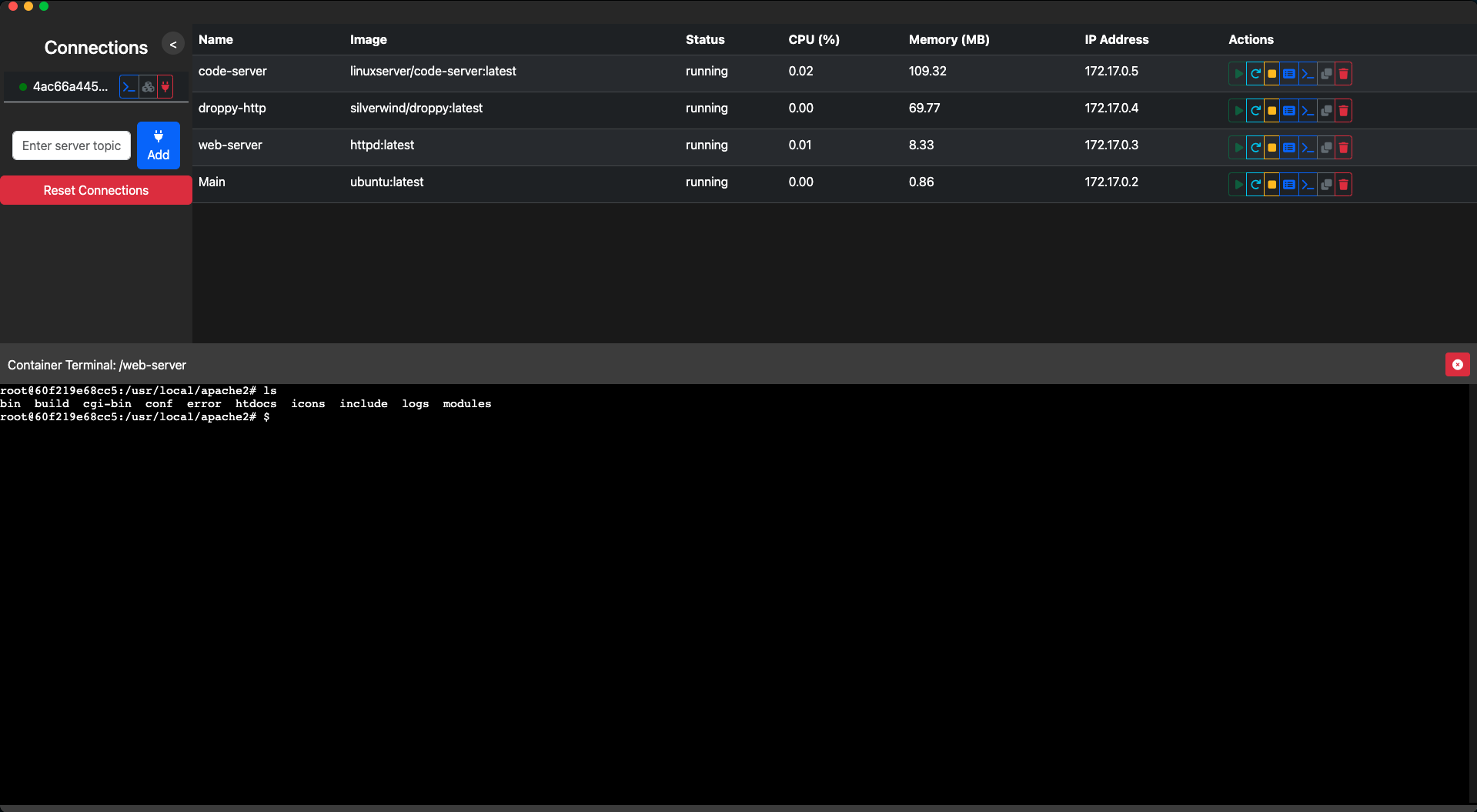Click the Memory (MB) column header
1477x812 pixels.
[x=949, y=39]
